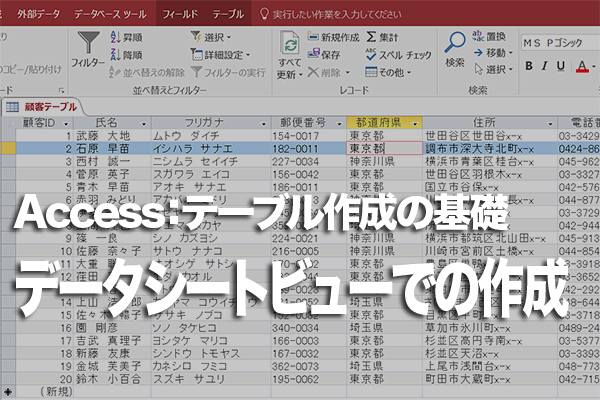The image size is (600, 400).
Task: Open 郵便番号 column filter arrow
Action: 339,124
